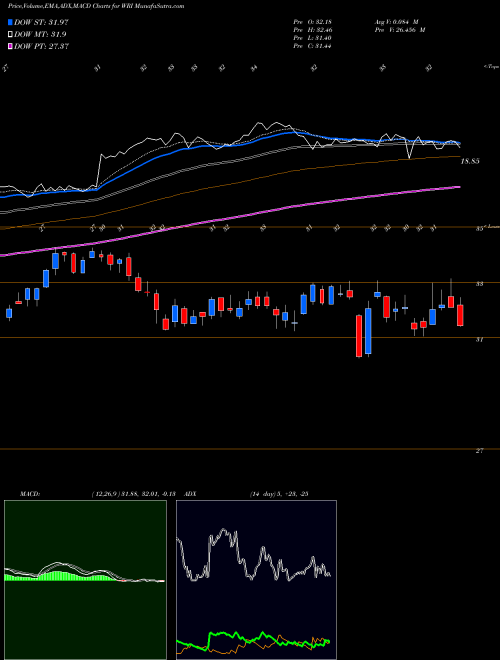Click the blue DOW ST legend swatch

pos(11,22)
